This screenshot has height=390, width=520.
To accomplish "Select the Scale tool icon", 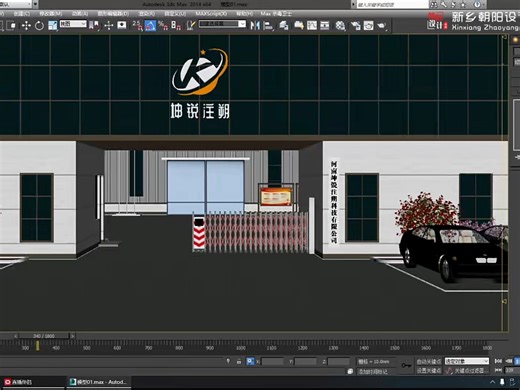I will (x=53, y=26).
